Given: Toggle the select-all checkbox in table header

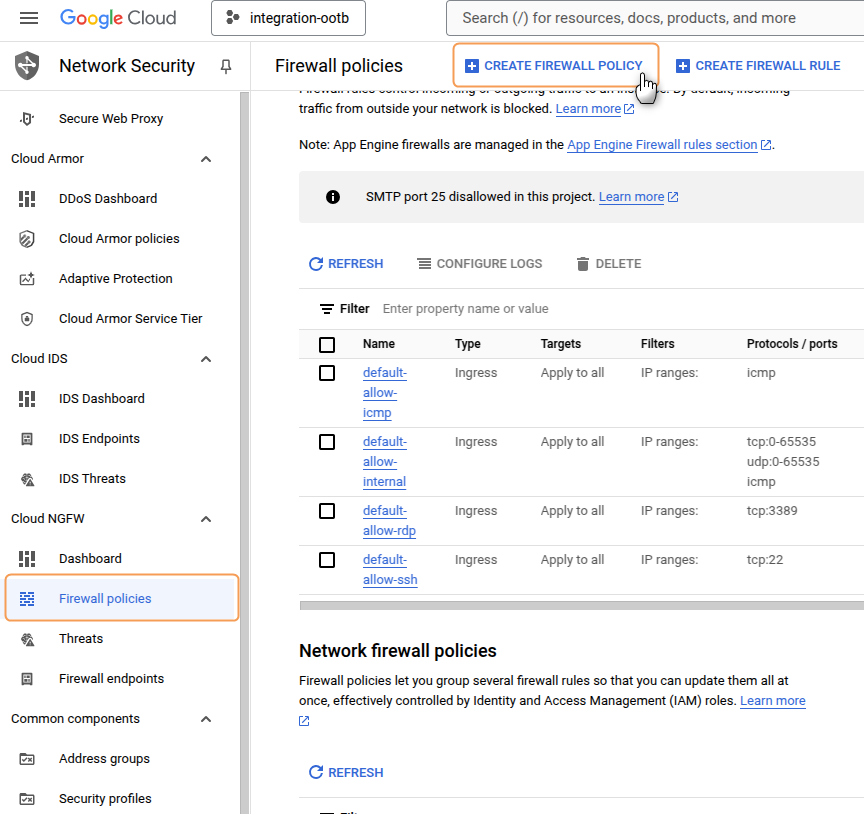Looking at the screenshot, I should point(327,344).
